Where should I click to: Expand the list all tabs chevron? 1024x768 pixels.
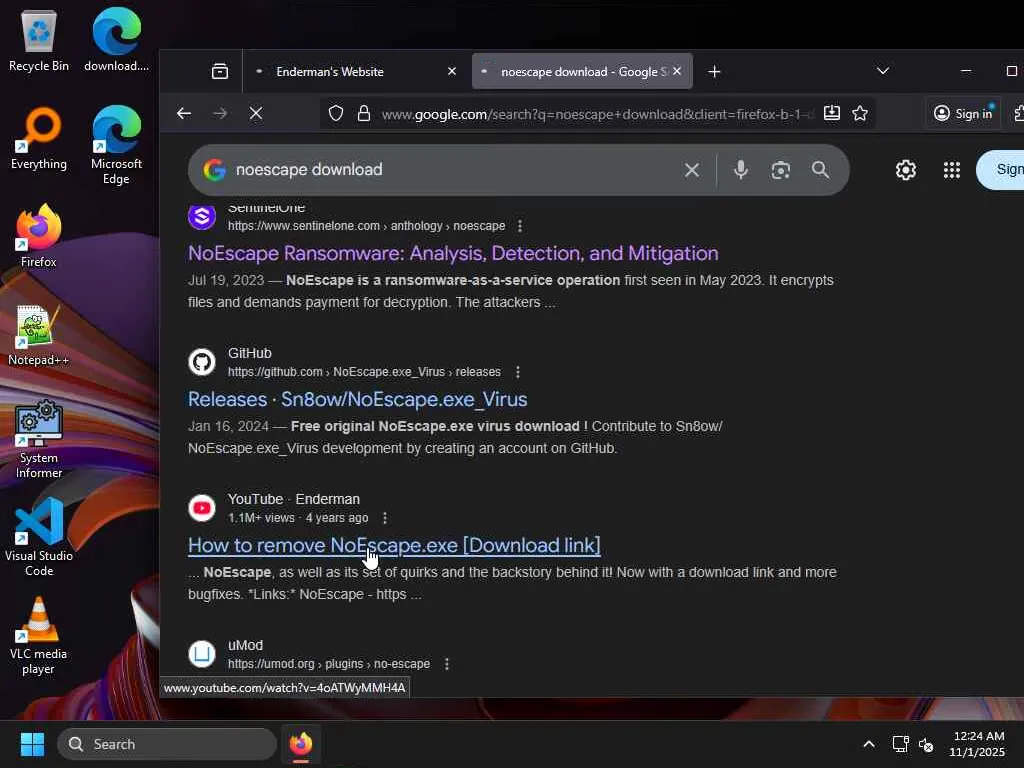coord(883,71)
